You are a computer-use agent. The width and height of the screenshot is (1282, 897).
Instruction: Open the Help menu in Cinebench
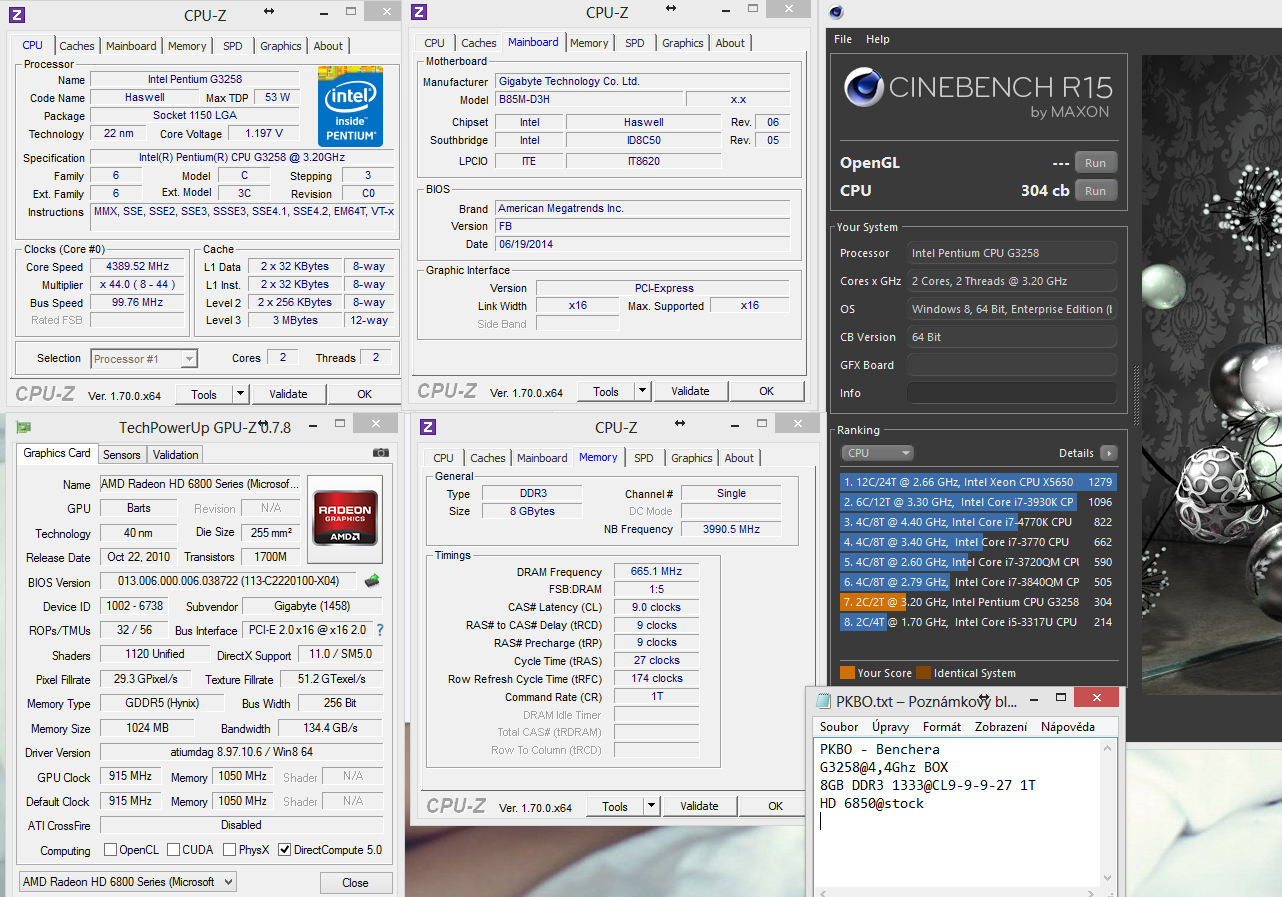(878, 39)
